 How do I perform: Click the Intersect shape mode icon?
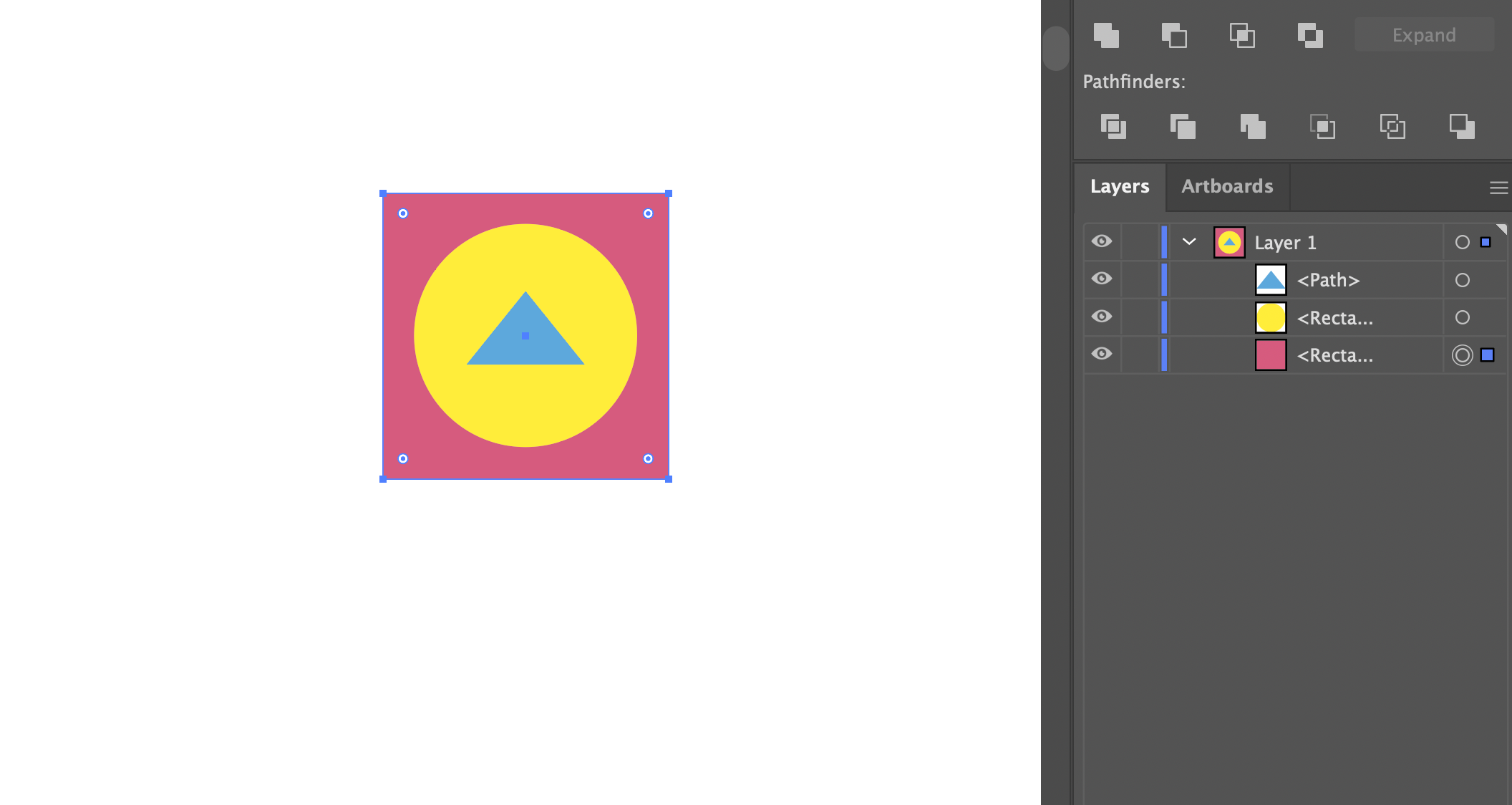pyautogui.click(x=1242, y=35)
